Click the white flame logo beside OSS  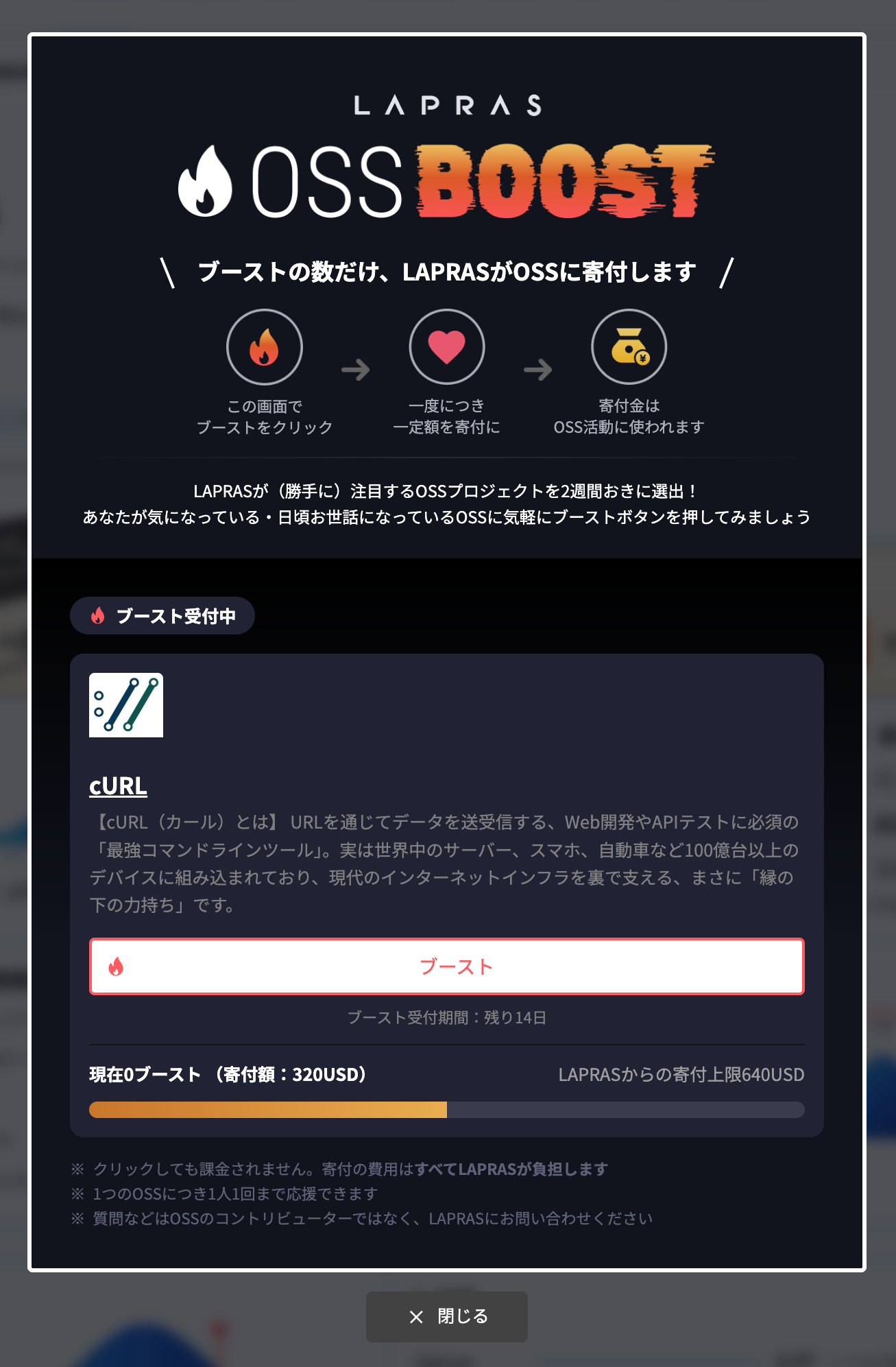tap(205, 182)
